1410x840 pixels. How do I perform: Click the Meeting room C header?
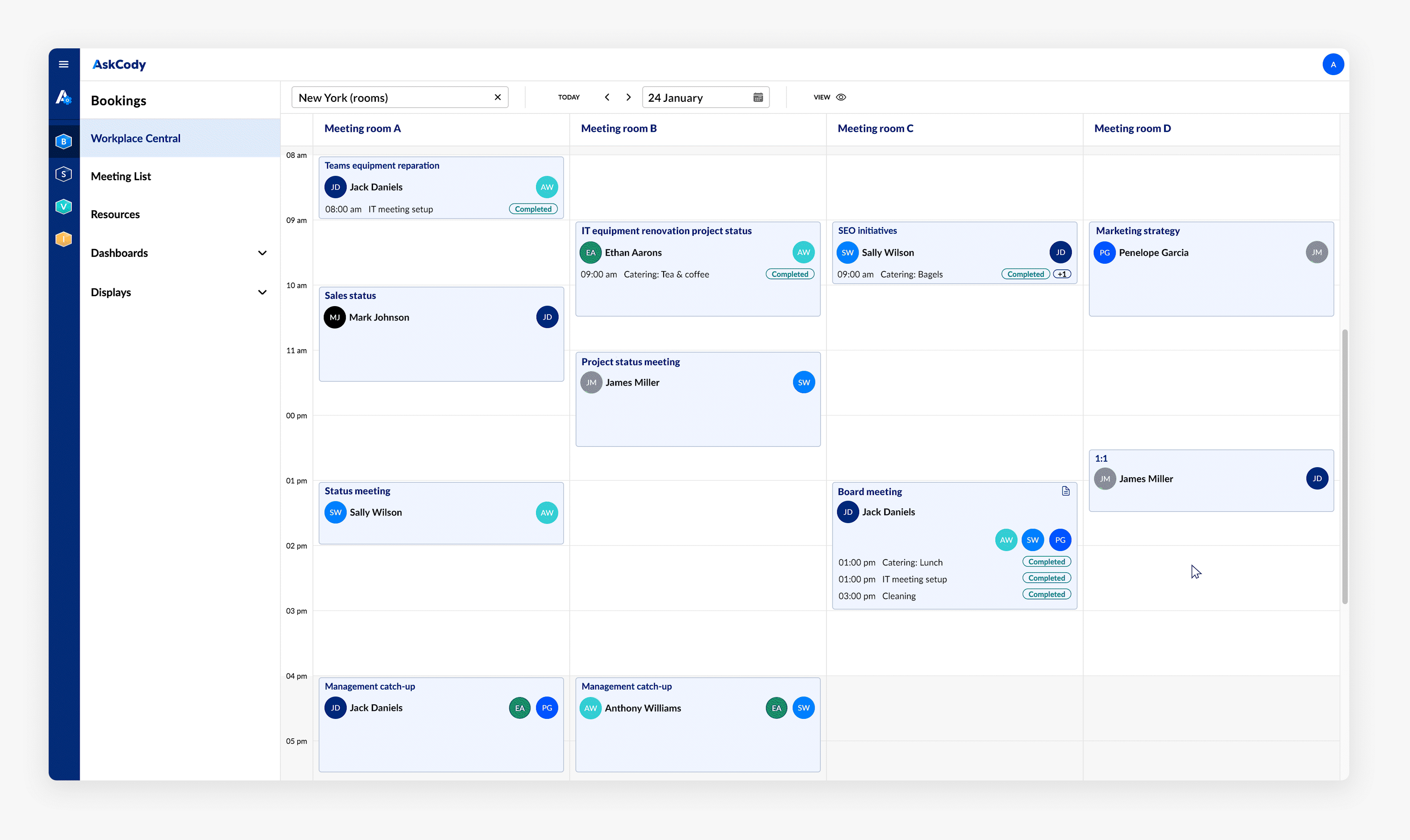point(875,129)
